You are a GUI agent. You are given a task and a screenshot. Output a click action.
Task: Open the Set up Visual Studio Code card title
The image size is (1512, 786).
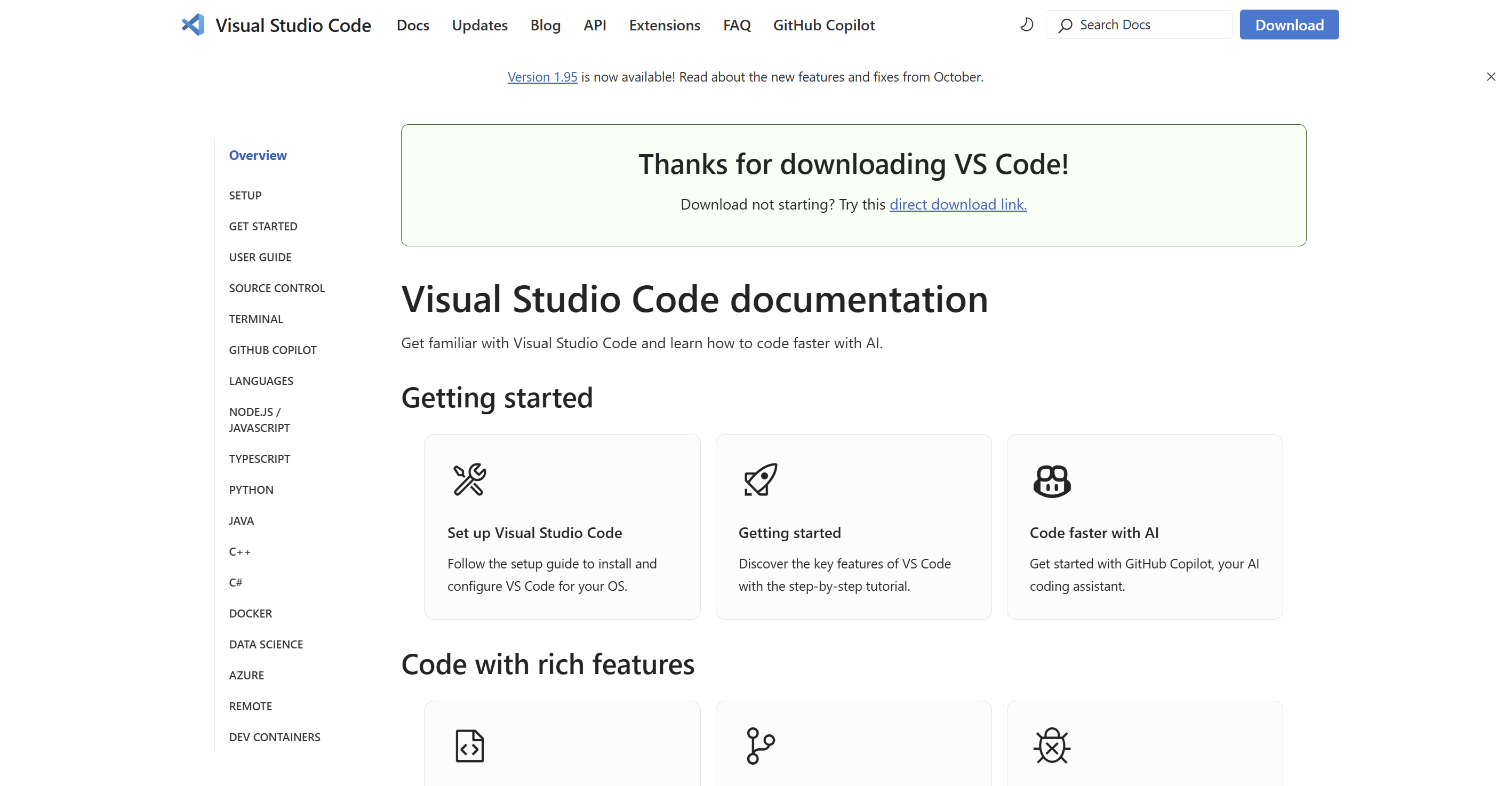(x=534, y=533)
